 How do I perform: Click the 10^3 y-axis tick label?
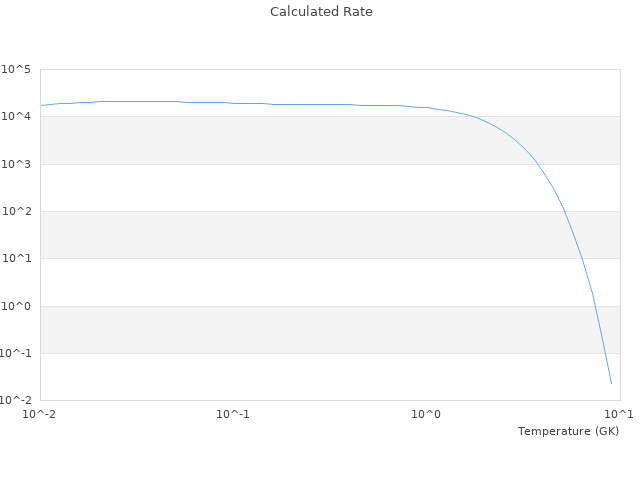[x=16, y=164]
